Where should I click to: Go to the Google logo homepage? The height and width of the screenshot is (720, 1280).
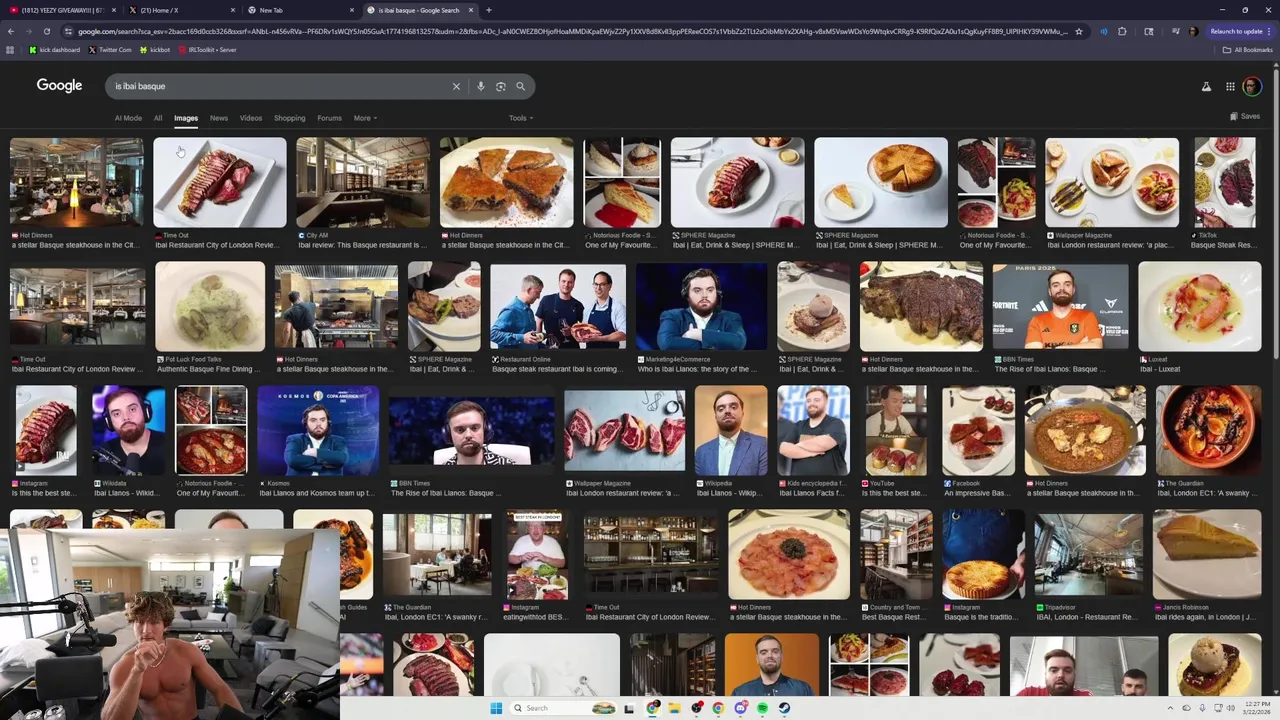click(60, 86)
